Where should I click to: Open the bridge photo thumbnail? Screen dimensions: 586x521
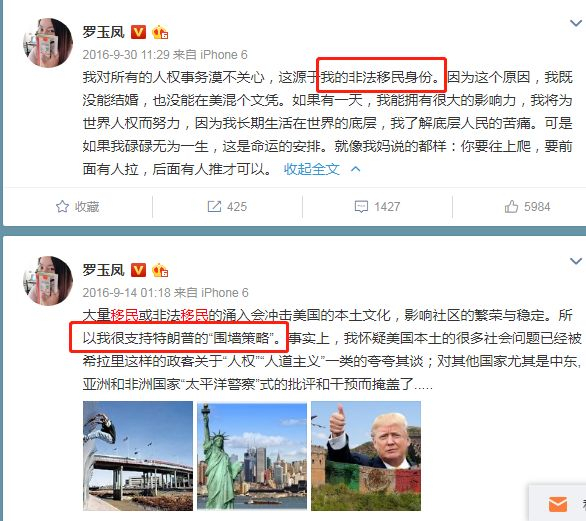138,456
